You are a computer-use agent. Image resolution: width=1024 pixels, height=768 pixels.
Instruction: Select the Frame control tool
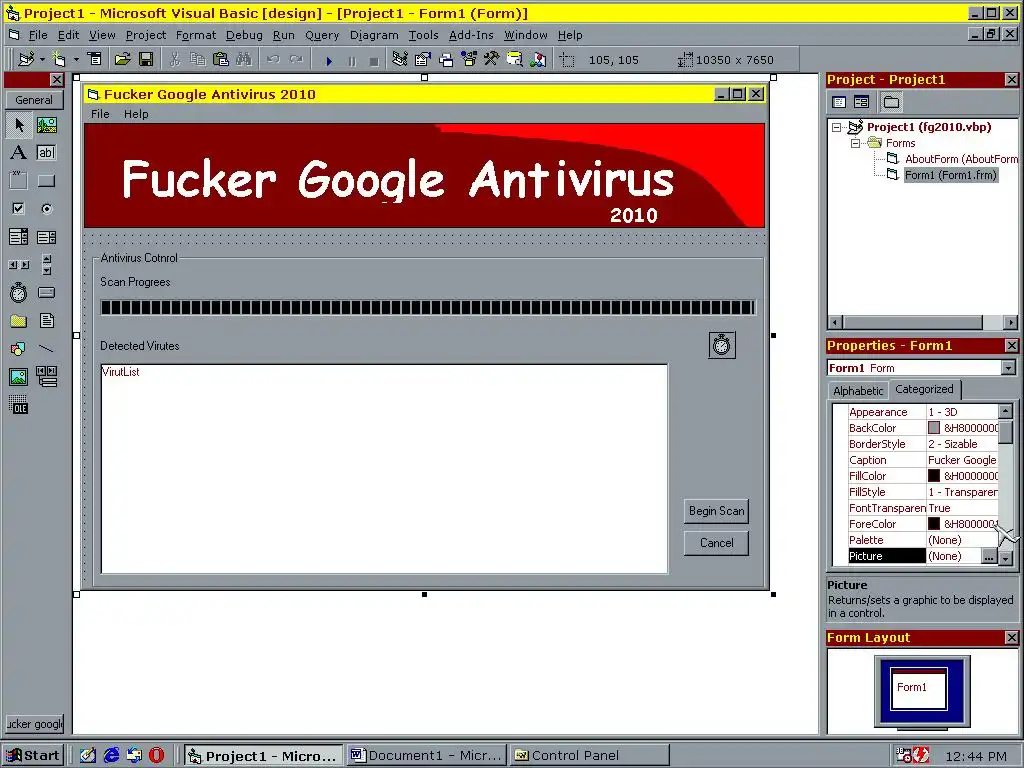[x=19, y=181]
